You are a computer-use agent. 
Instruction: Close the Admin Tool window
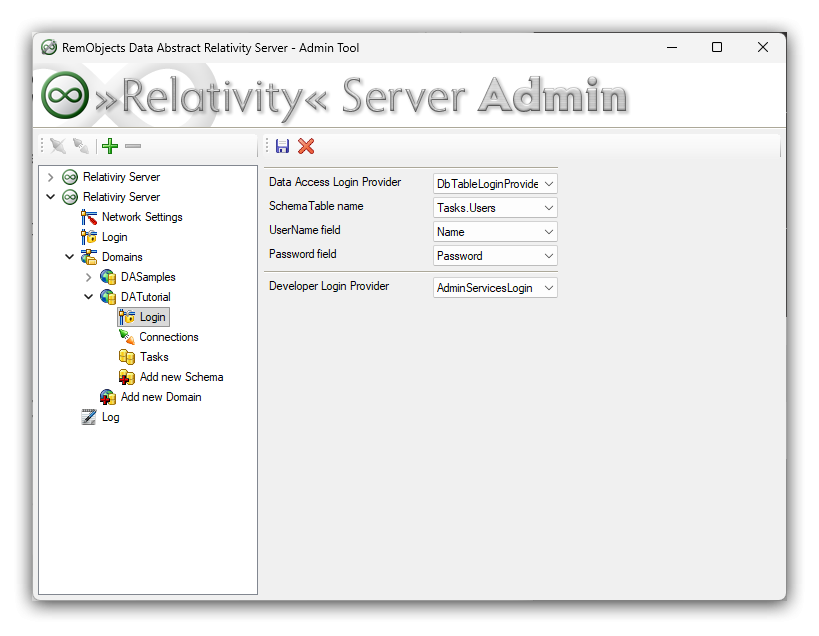coord(763,48)
